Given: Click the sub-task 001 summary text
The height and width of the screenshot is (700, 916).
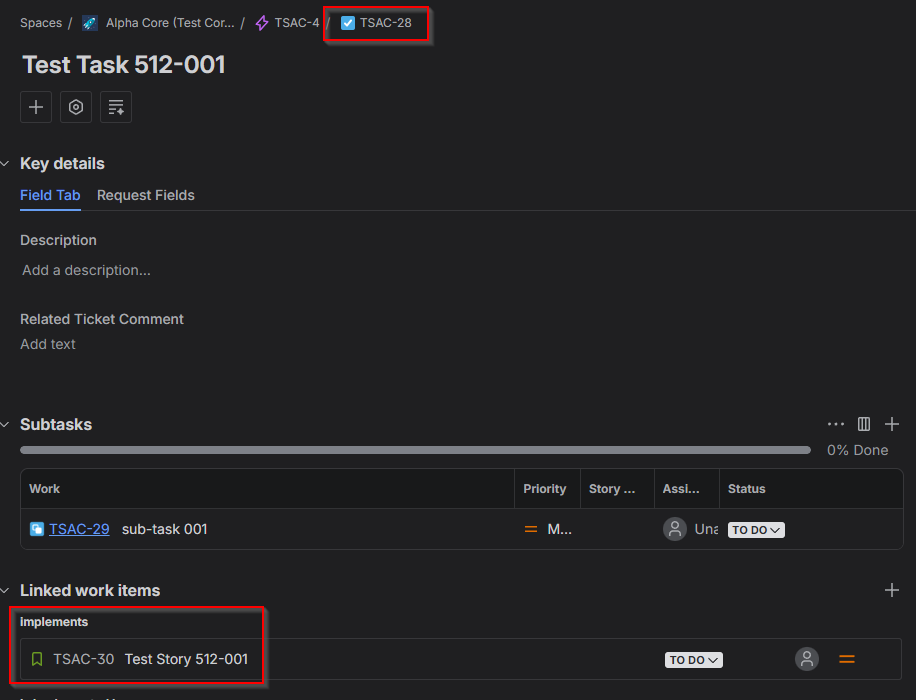Looking at the screenshot, I should 165,529.
